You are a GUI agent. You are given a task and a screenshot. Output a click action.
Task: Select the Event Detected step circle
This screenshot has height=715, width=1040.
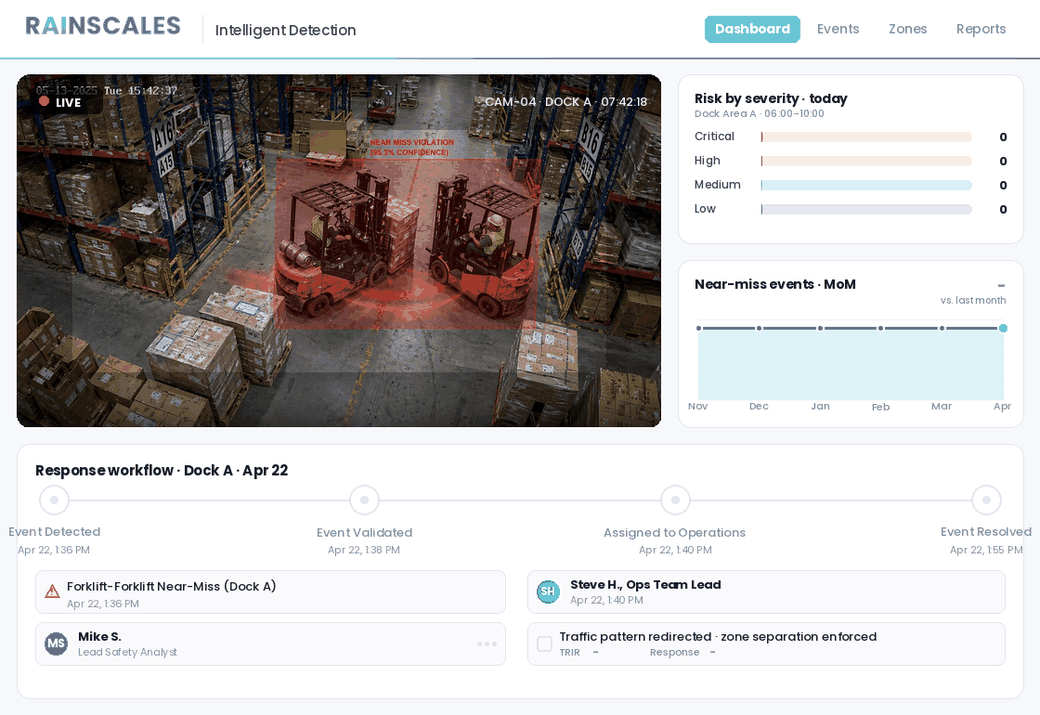click(54, 500)
